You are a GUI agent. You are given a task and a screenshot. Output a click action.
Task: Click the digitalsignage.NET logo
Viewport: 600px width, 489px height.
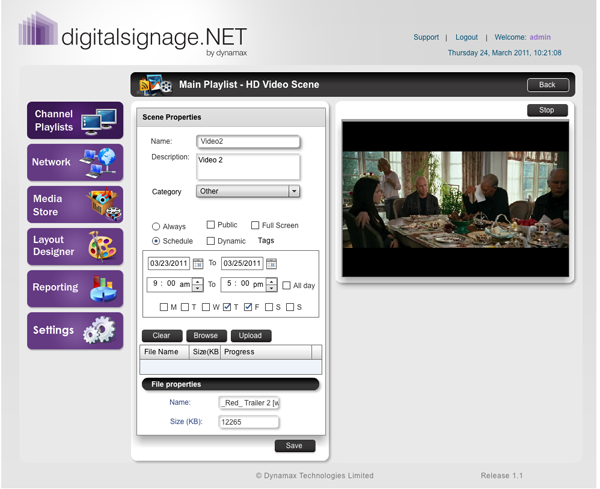click(x=133, y=34)
